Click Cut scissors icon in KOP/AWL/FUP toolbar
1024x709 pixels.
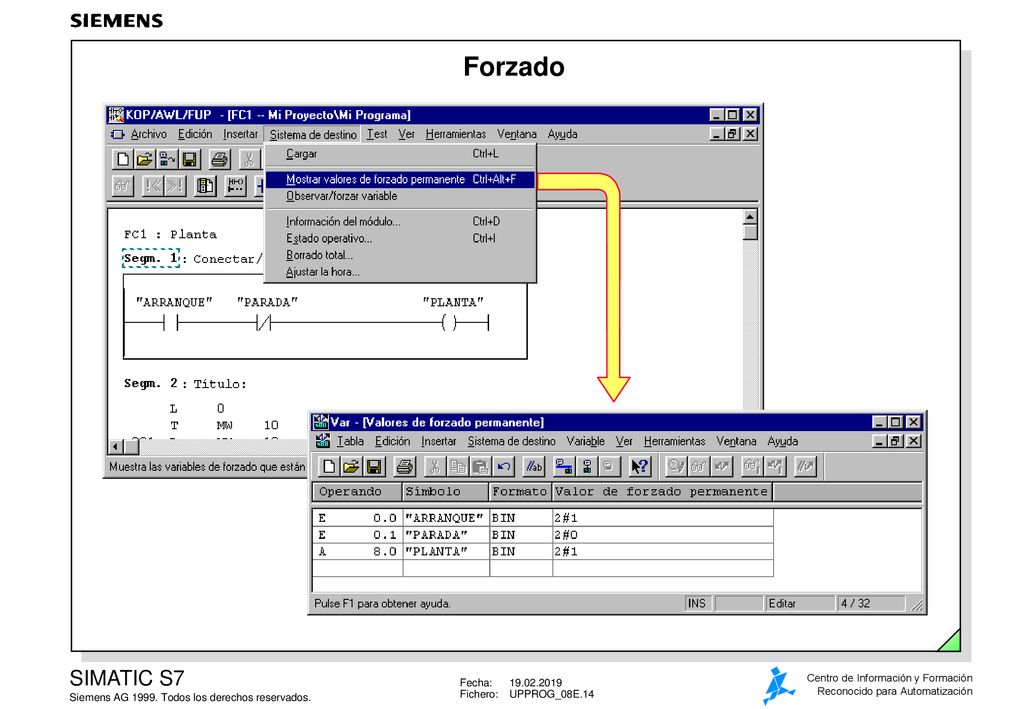(x=249, y=159)
